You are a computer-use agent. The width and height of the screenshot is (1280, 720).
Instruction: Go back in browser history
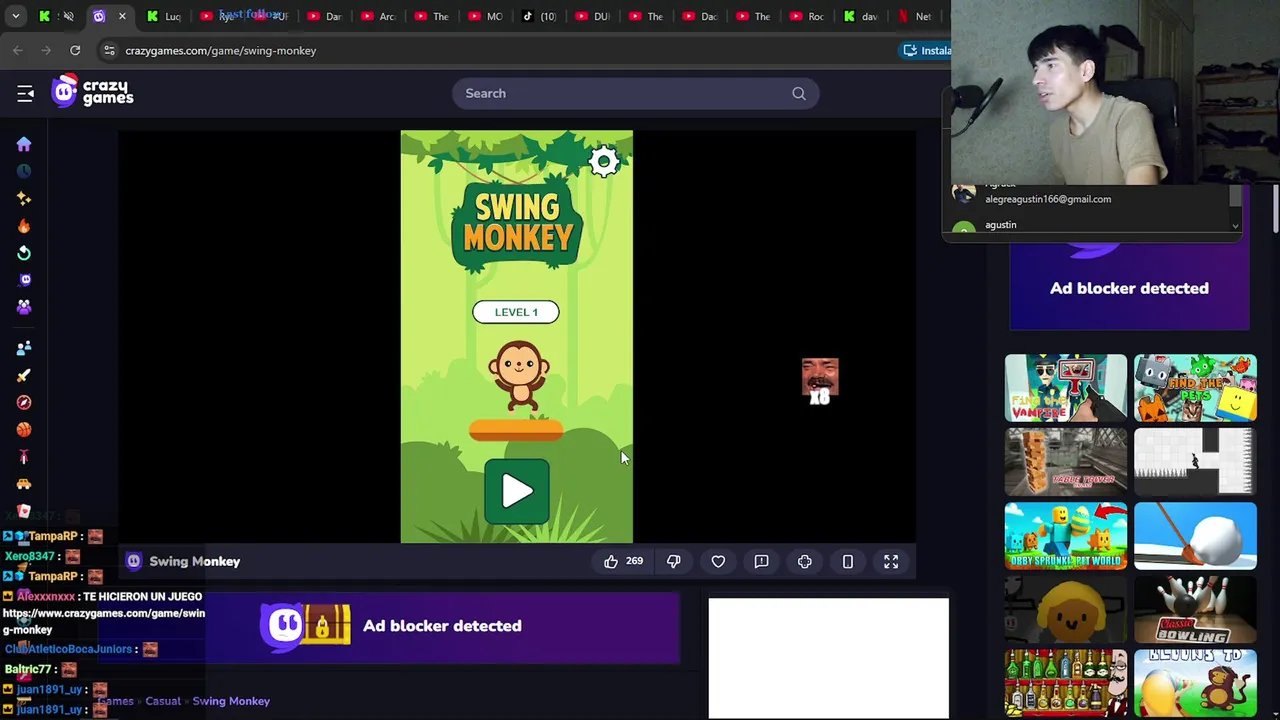click(18, 50)
